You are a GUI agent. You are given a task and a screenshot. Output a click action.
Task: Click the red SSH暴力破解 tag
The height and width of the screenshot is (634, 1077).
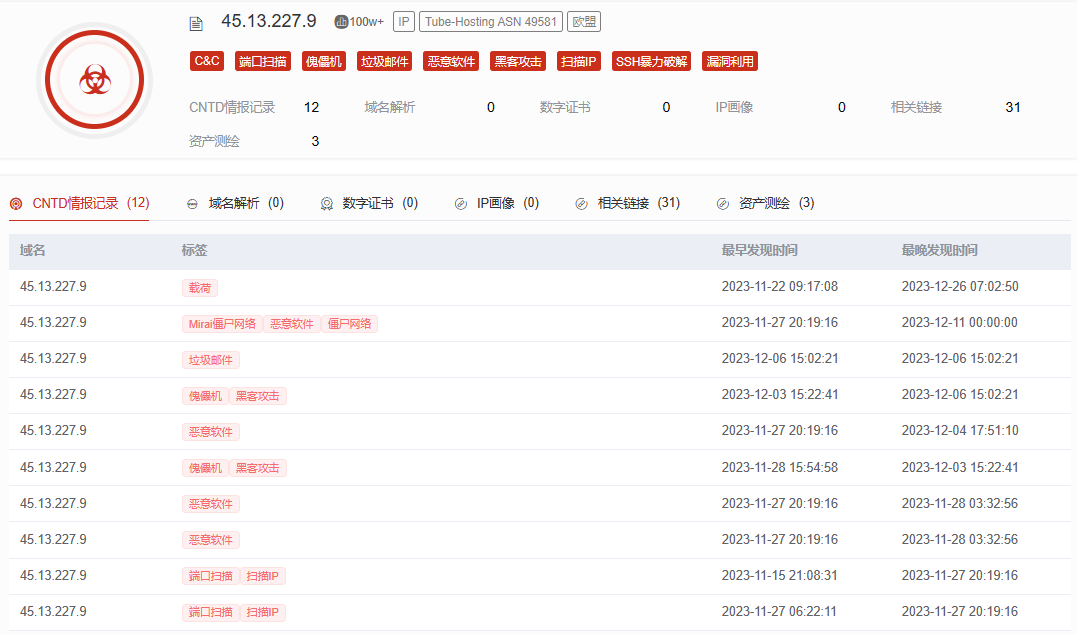tap(651, 61)
